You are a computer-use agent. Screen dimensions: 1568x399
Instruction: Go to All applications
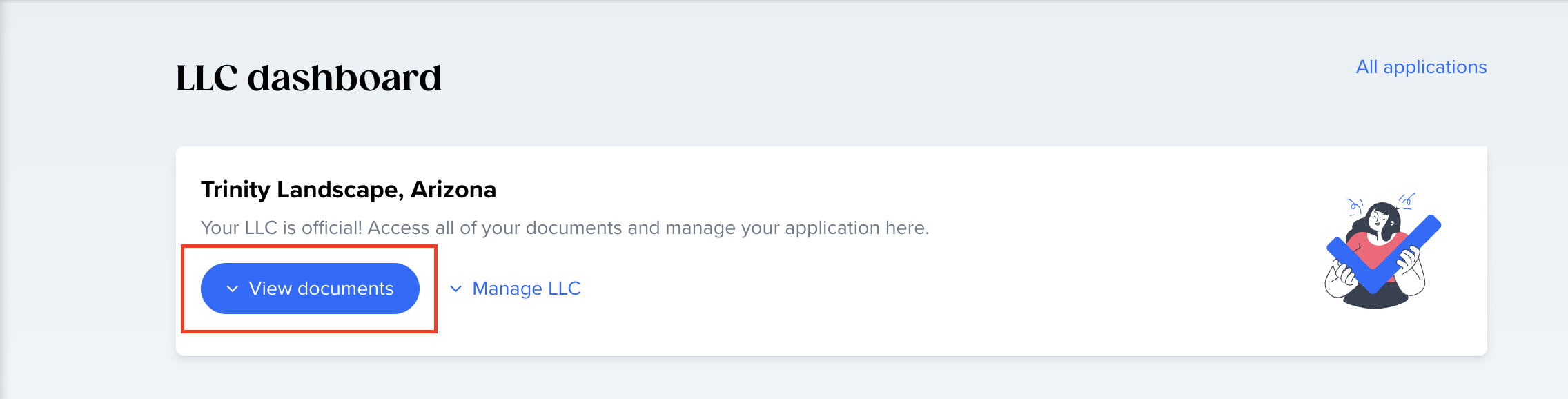(x=1421, y=67)
